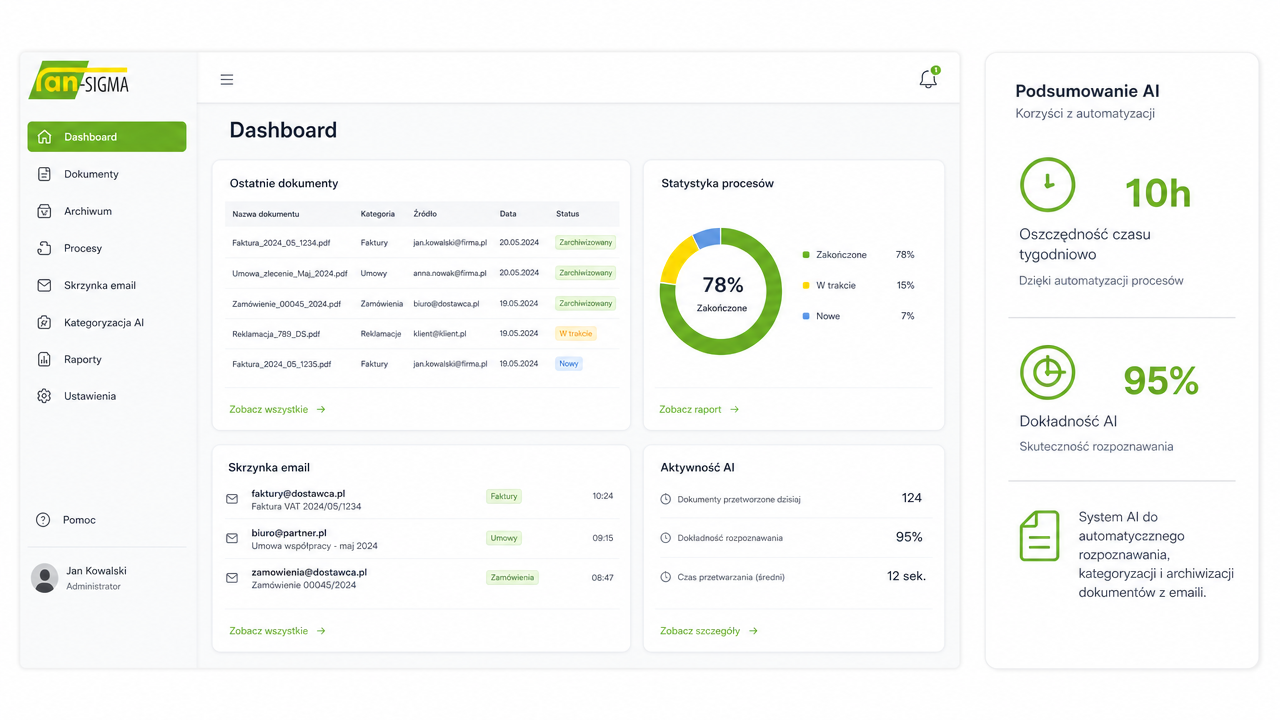
Task: Open notifications bell icon
Action: coord(929,79)
